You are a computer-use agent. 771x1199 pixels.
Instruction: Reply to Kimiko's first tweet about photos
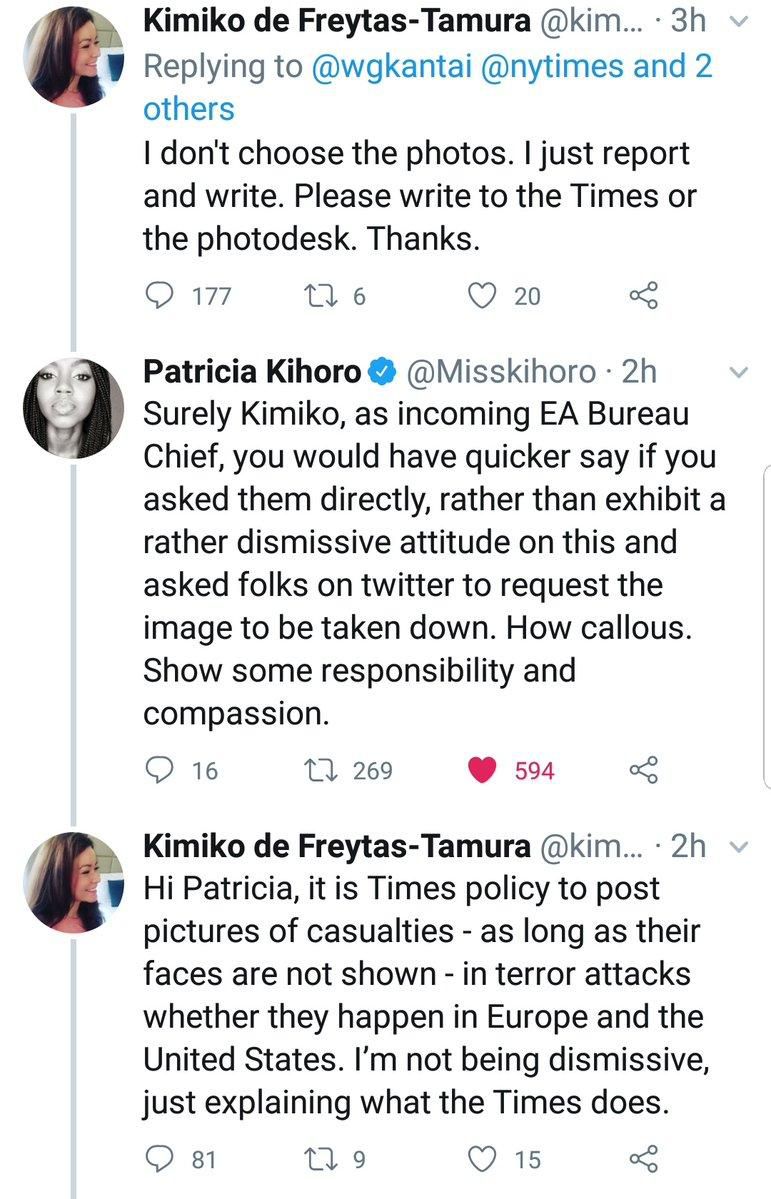[159, 295]
